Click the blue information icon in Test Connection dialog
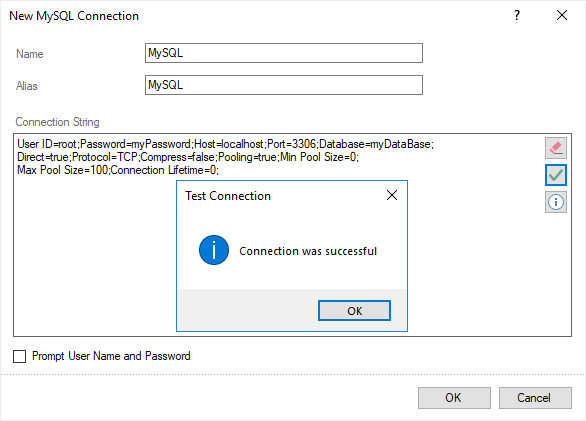Image resolution: width=586 pixels, height=421 pixels. click(214, 250)
